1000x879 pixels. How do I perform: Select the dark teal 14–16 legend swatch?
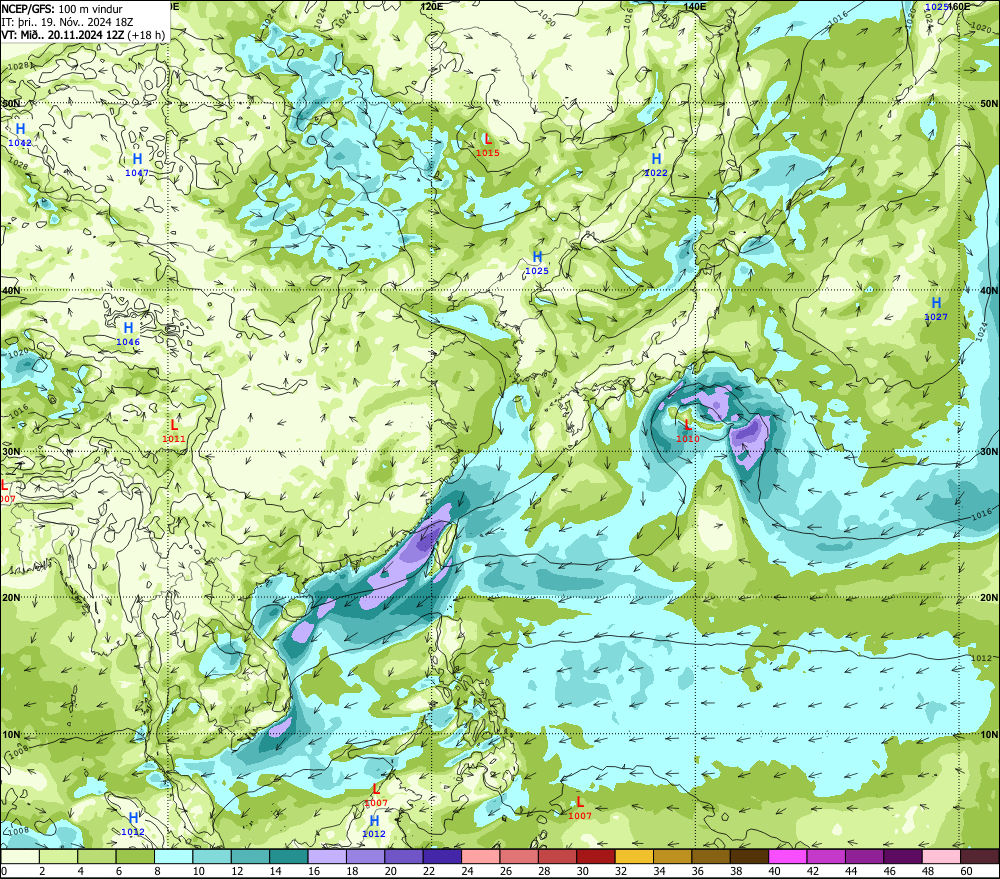coord(289,856)
